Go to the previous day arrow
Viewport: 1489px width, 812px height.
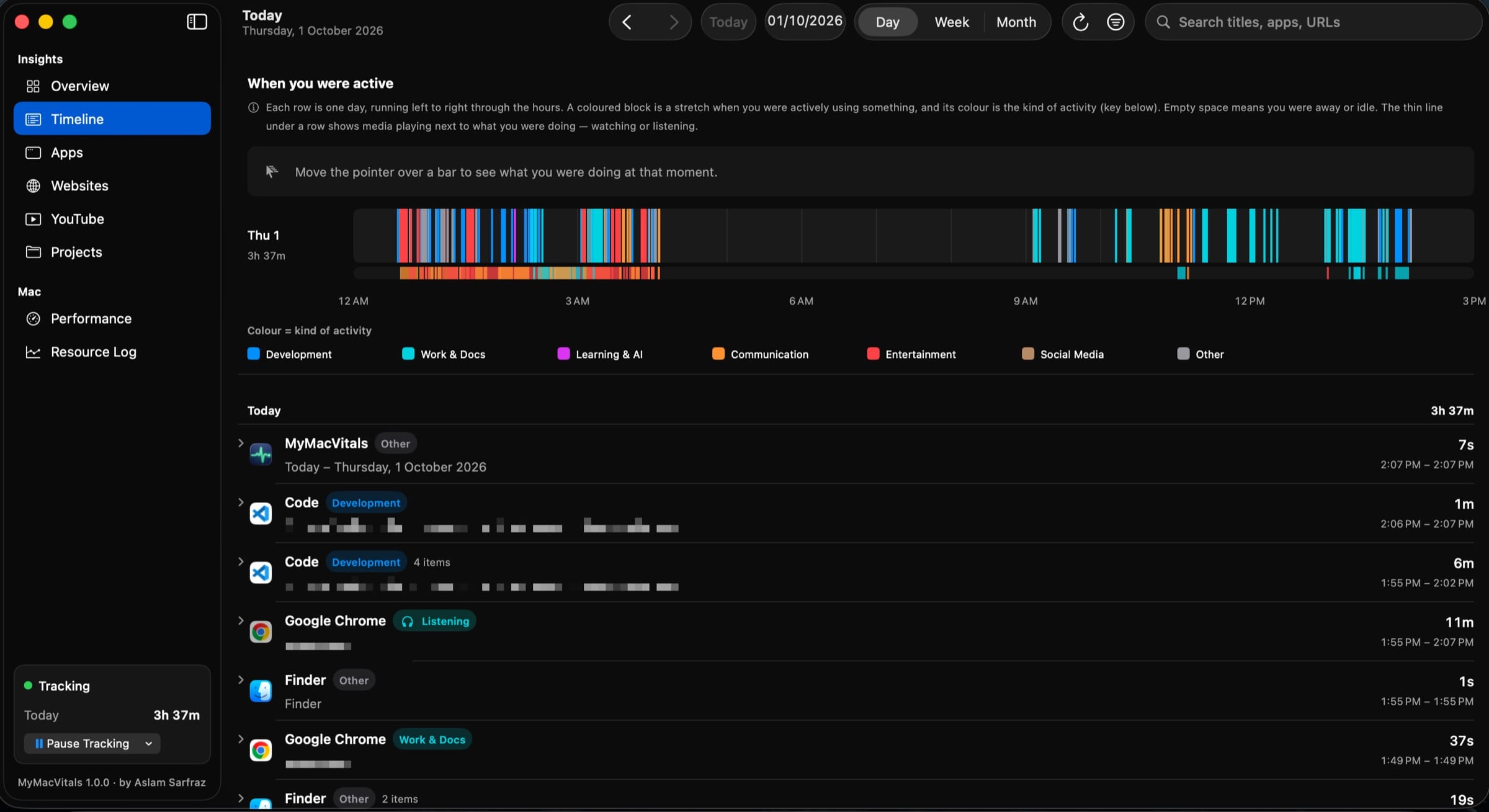627,22
